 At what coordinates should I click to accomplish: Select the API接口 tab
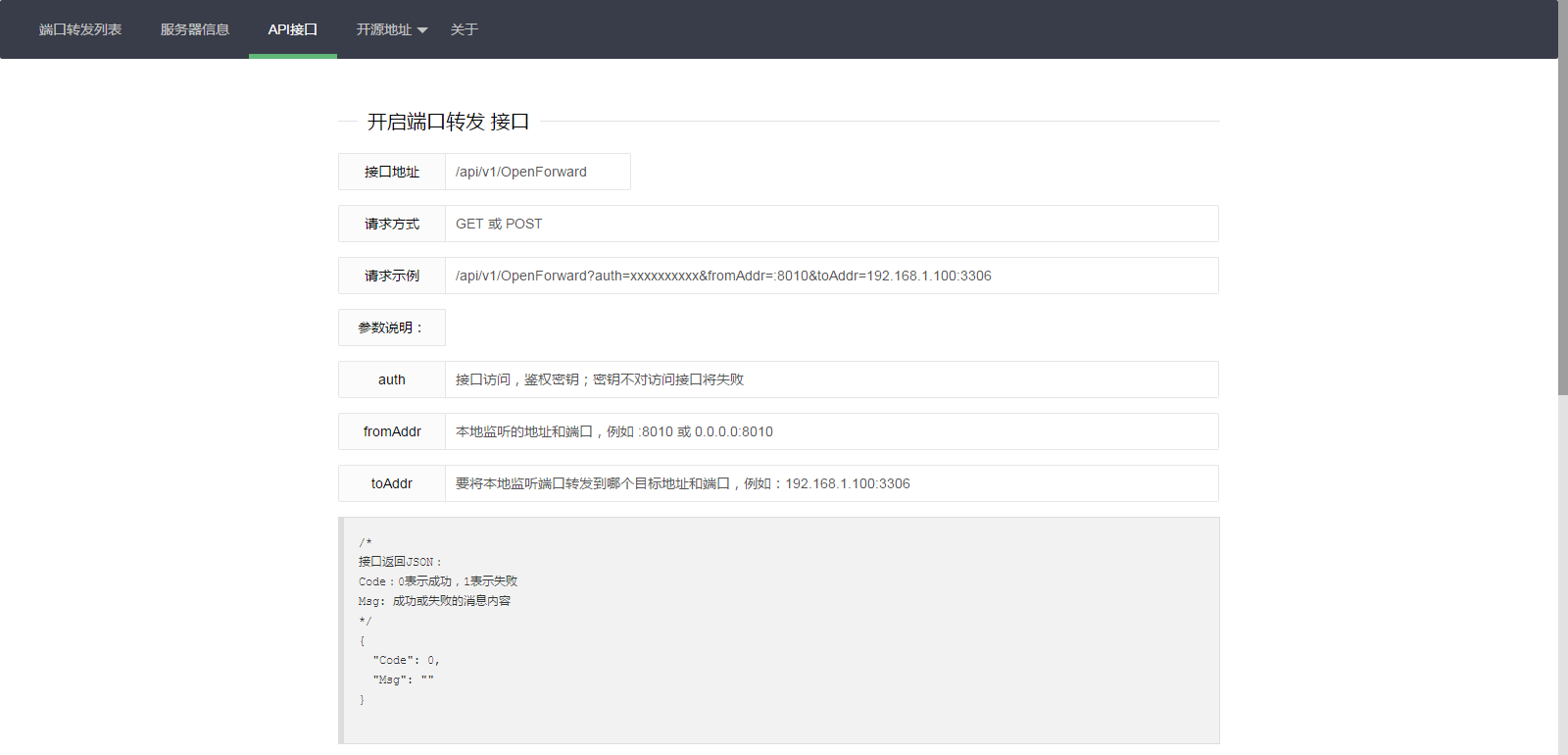pos(293,29)
